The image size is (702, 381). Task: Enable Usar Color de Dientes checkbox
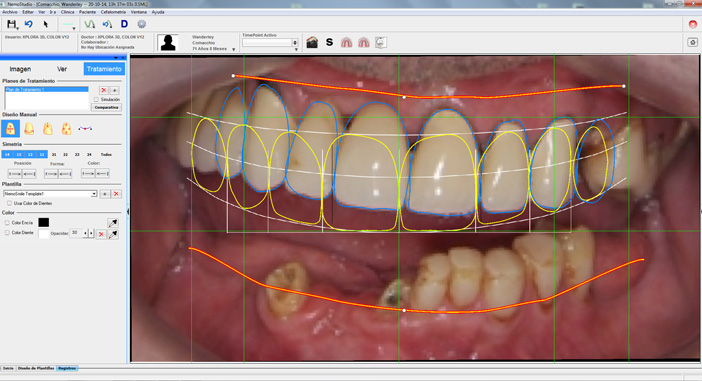9,203
